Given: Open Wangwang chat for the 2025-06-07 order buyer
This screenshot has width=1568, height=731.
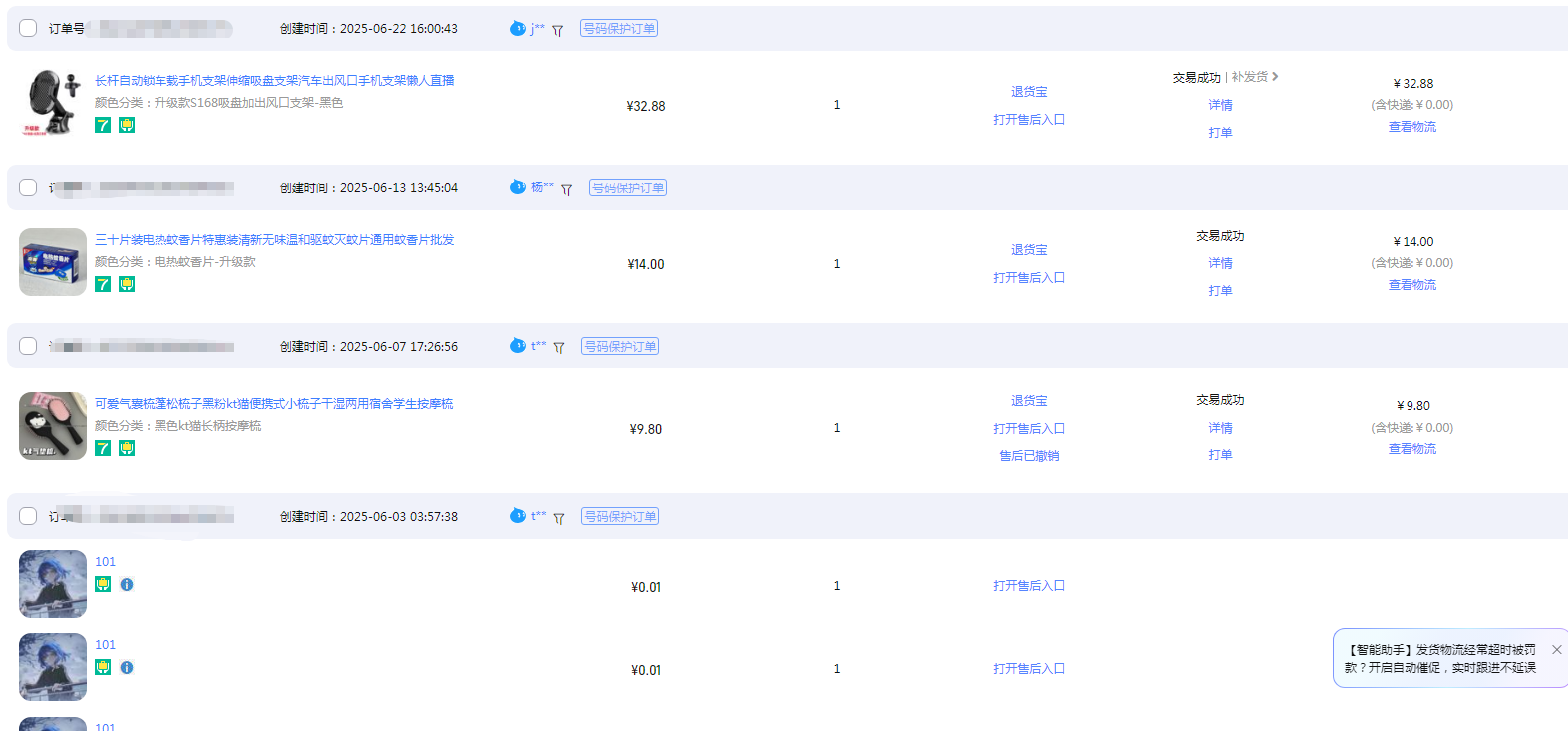Looking at the screenshot, I should 517,346.
